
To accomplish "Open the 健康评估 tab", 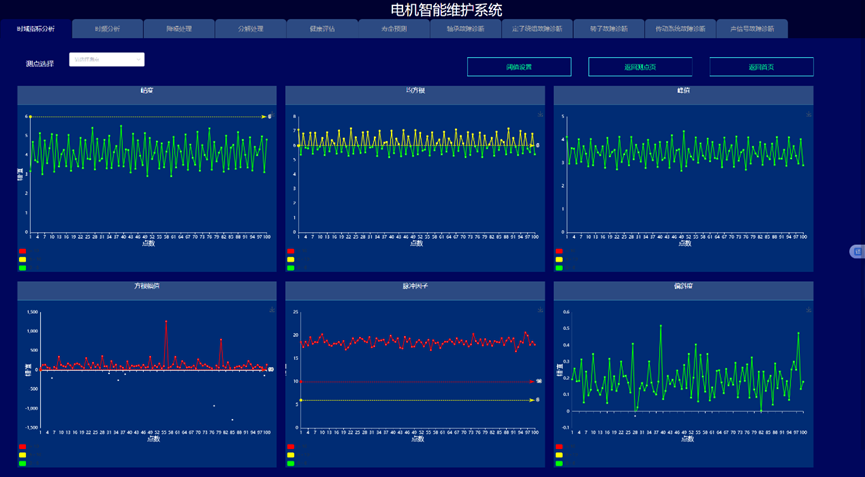I will (x=322, y=29).
